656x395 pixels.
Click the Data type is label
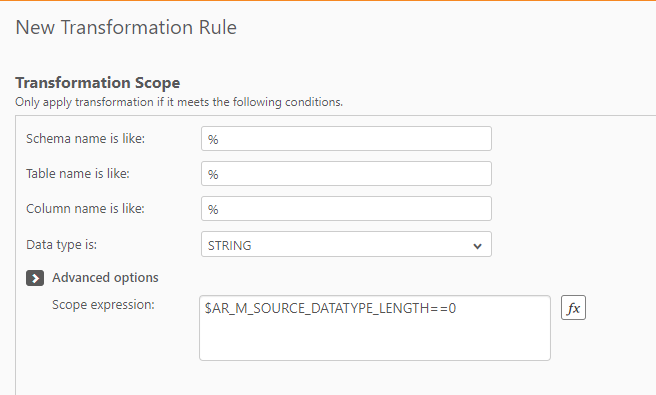tap(62, 245)
